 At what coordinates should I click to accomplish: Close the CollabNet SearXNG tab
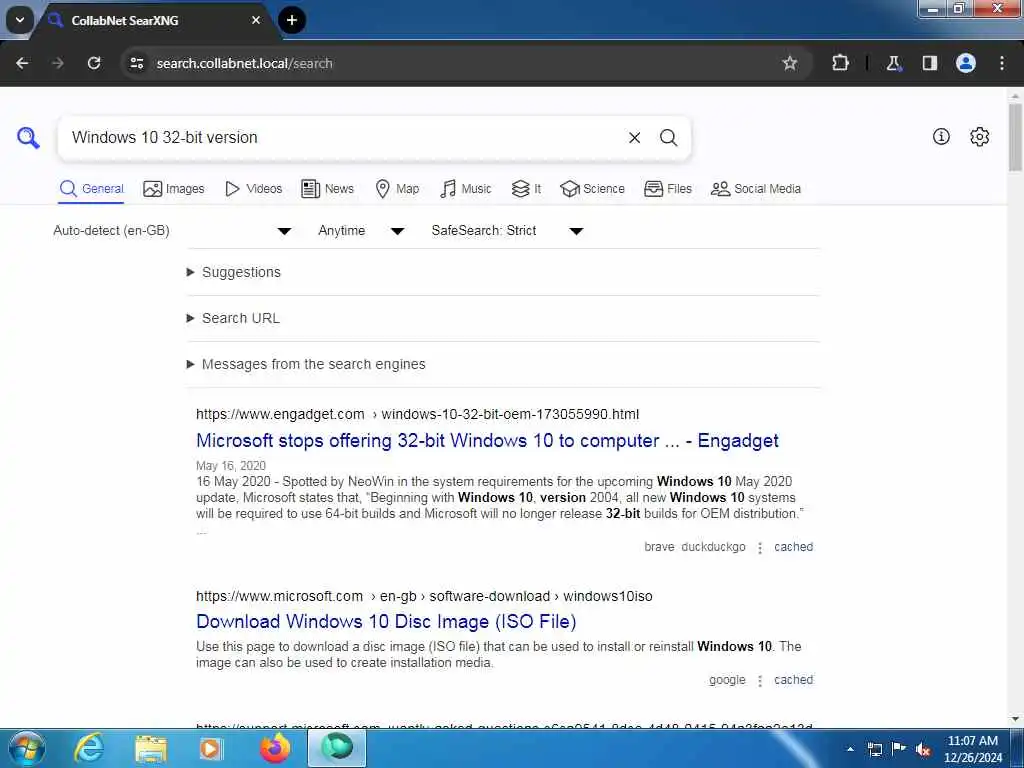click(256, 20)
